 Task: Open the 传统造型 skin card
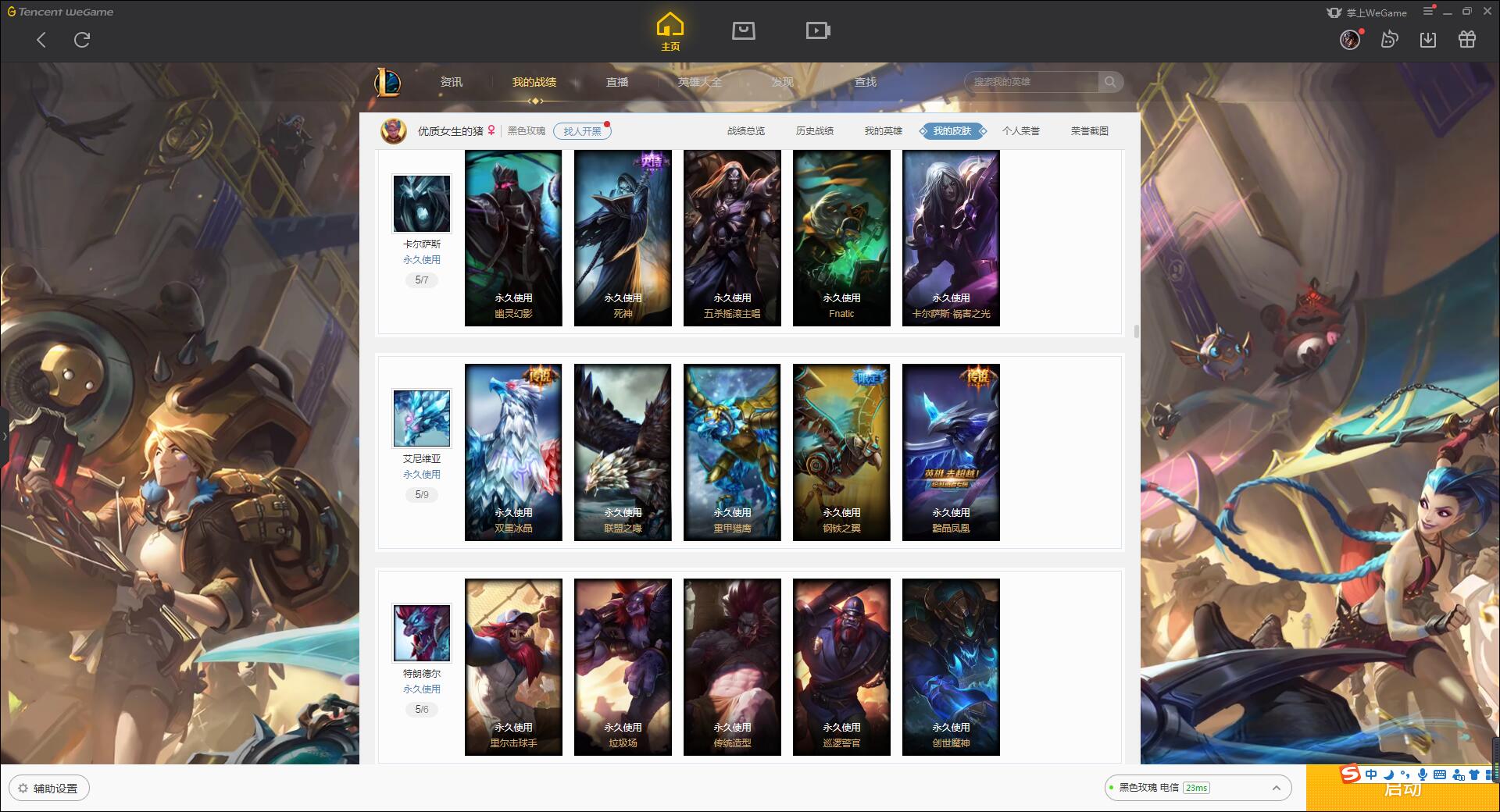tap(732, 667)
